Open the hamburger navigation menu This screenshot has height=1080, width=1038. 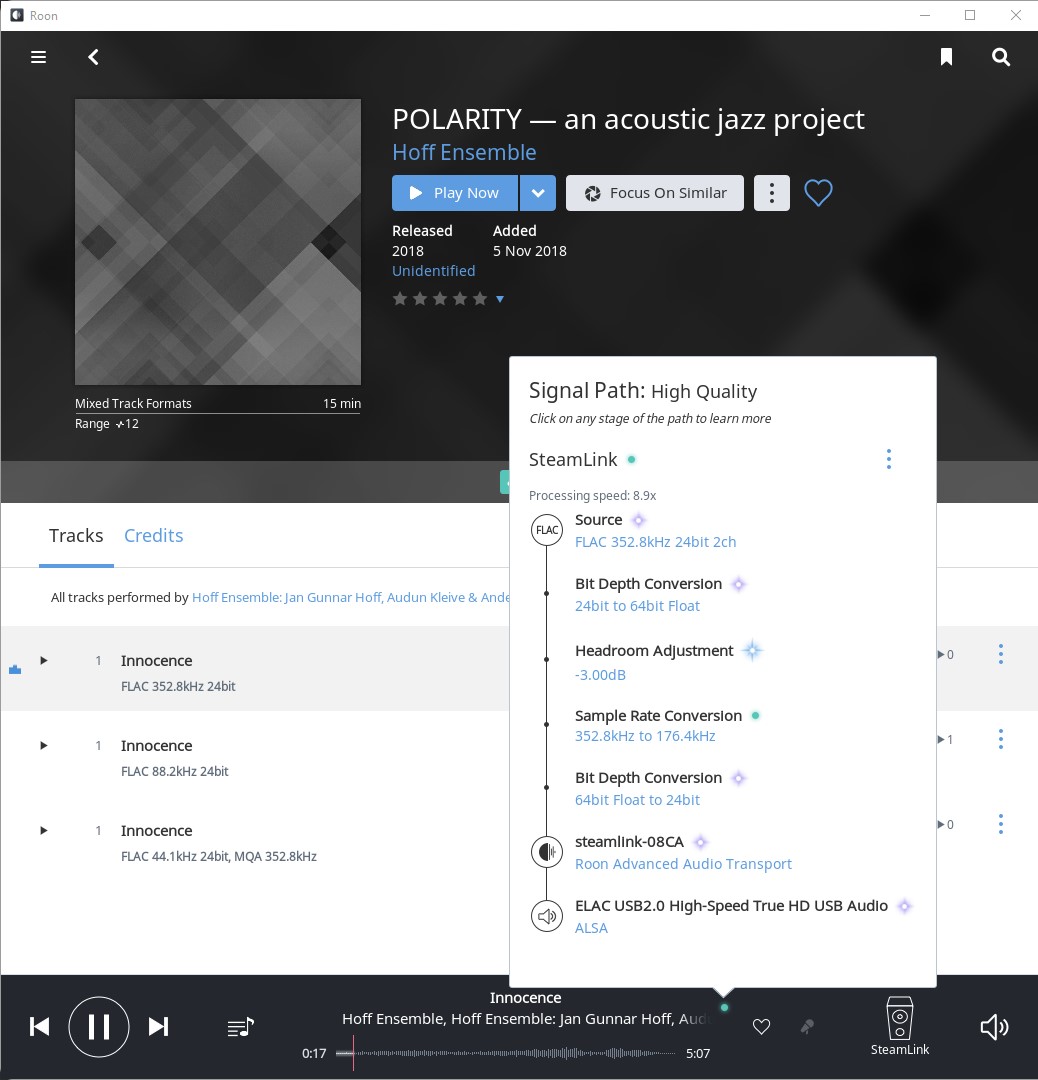click(39, 57)
